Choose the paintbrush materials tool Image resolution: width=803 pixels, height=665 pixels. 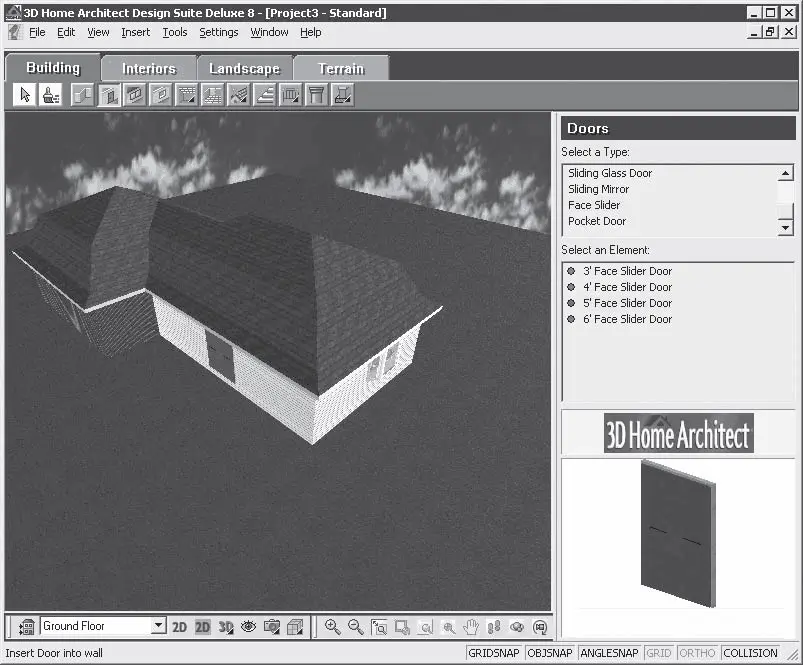click(x=51, y=95)
